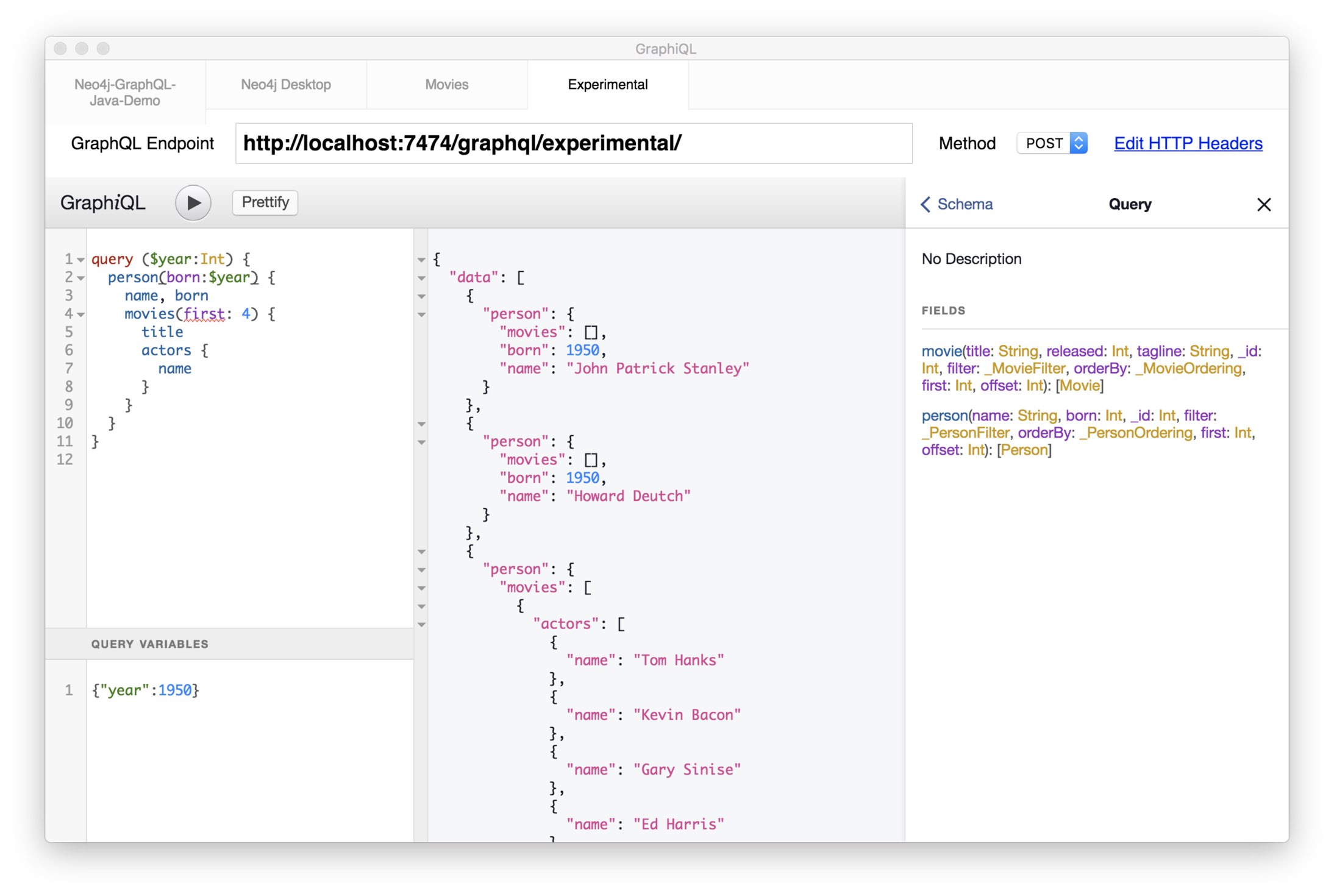This screenshot has height=896, width=1334.
Task: Select Neo4j-GraphQL-Java-Demo tab
Action: pyautogui.click(x=125, y=93)
